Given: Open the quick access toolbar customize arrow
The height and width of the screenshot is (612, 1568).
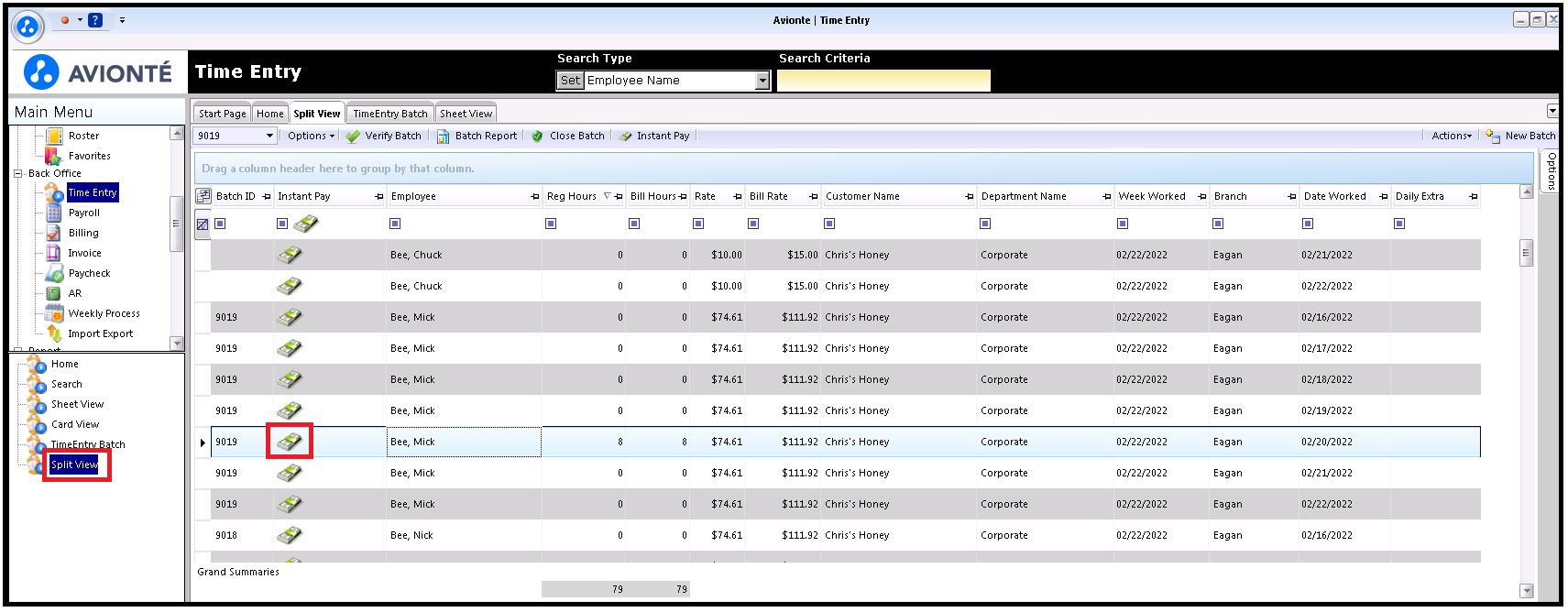Looking at the screenshot, I should point(122,20).
